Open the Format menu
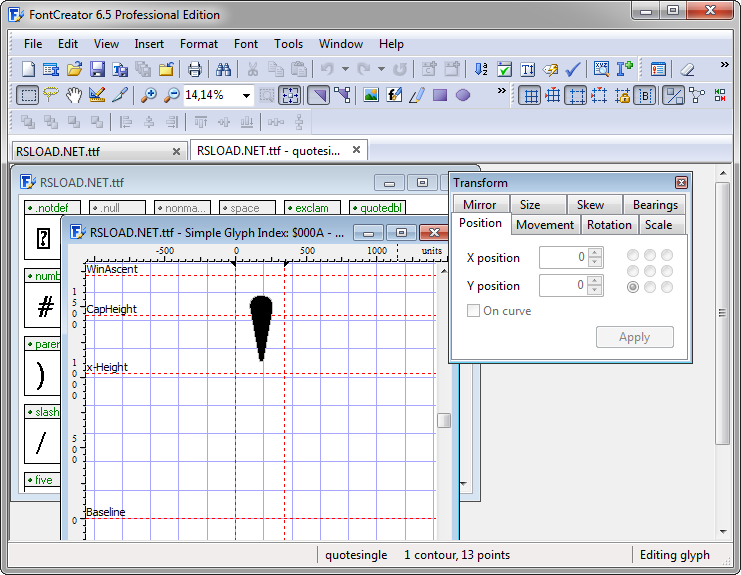Image resolution: width=741 pixels, height=575 pixels. [199, 44]
